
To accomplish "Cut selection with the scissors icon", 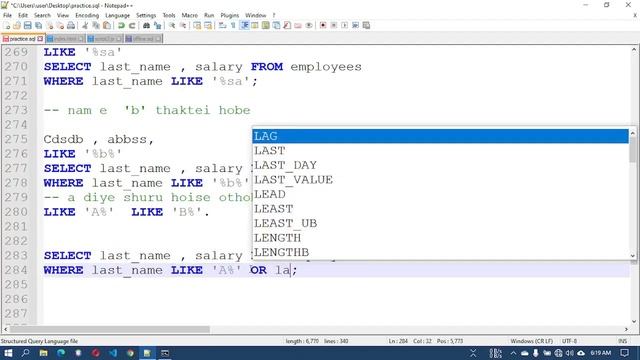I will coord(85,25).
